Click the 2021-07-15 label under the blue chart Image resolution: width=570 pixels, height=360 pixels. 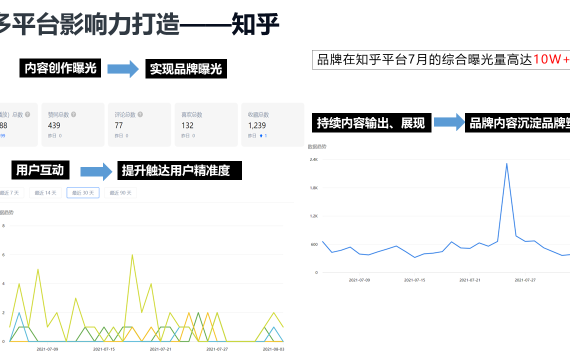click(414, 280)
